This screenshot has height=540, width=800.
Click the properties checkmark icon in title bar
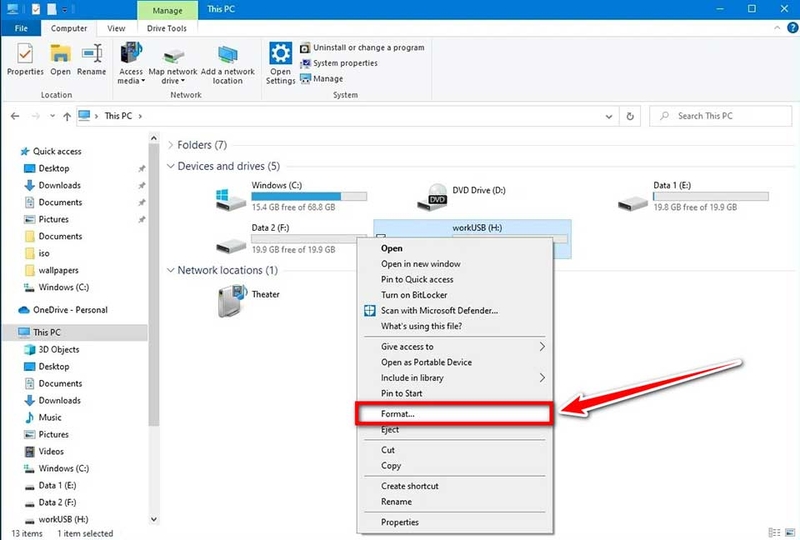(35, 9)
